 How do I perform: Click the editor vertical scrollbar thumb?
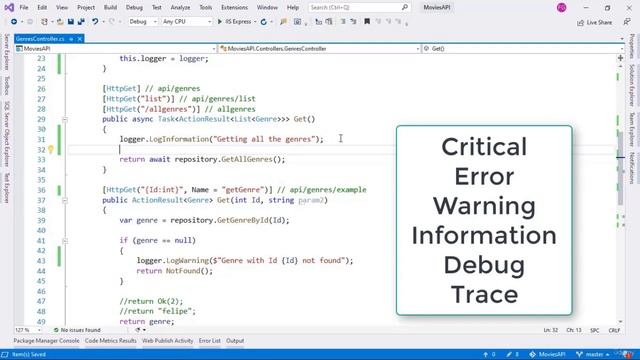point(621,167)
